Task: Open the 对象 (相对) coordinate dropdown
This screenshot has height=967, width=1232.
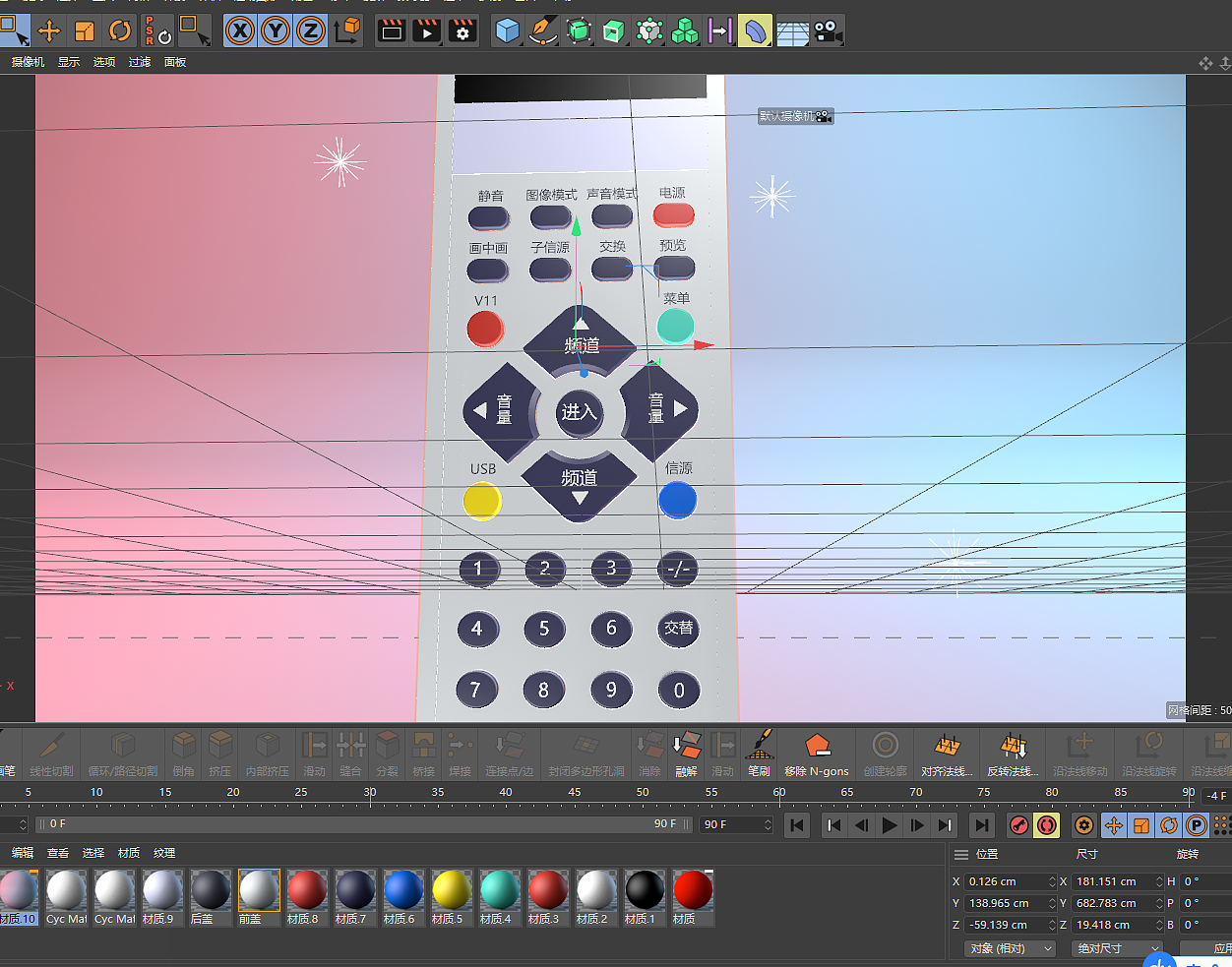Action: coord(1009,947)
